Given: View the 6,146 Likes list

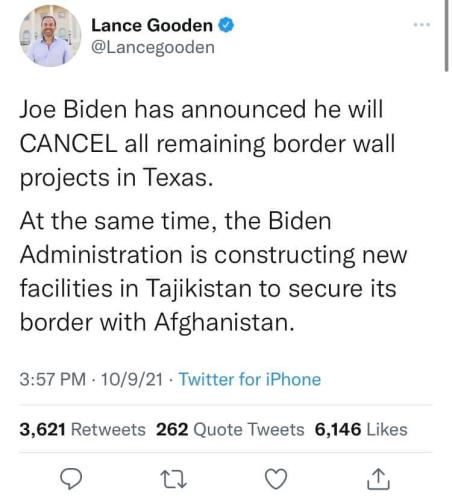Looking at the screenshot, I should [x=361, y=429].
